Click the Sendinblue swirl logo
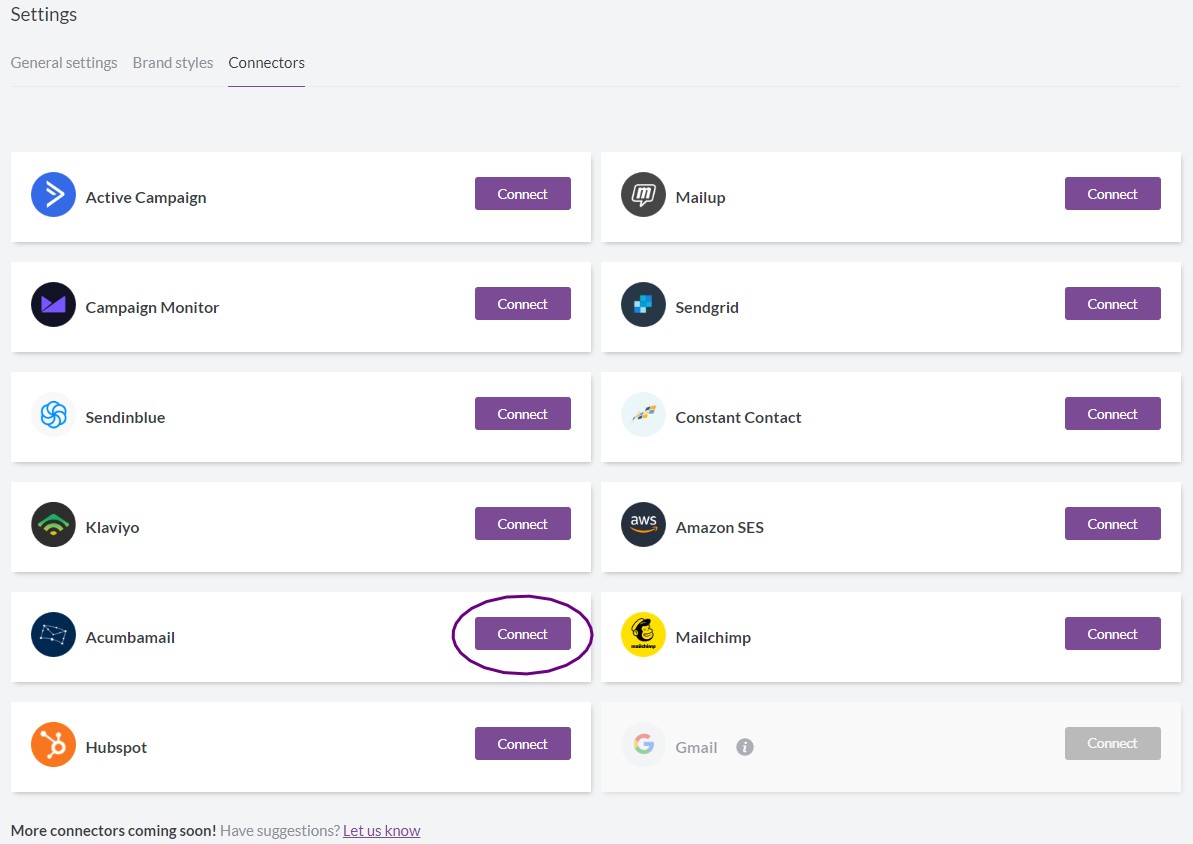The image size is (1193, 844). pyautogui.click(x=53, y=415)
